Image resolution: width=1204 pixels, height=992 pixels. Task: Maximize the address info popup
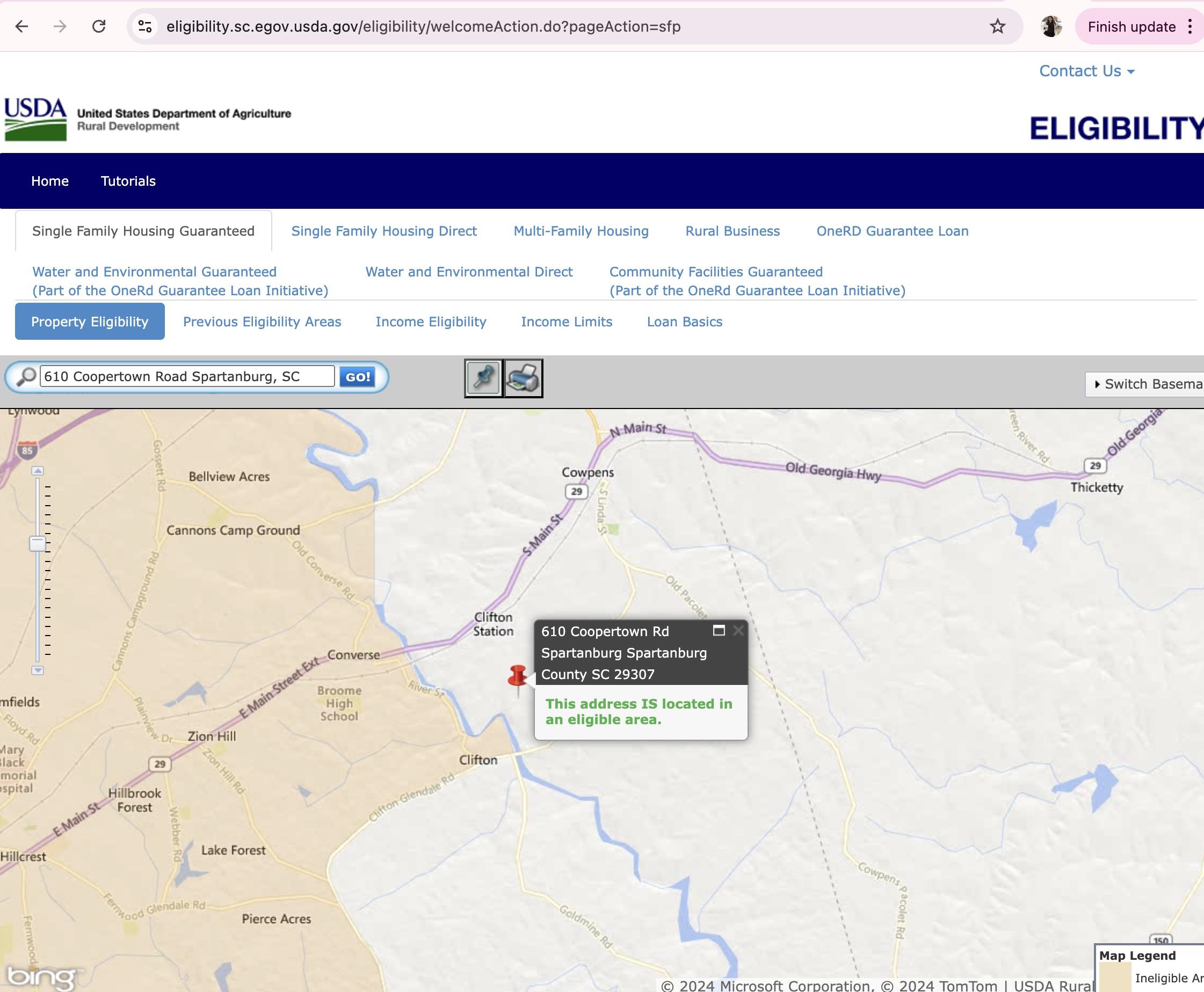(x=719, y=630)
